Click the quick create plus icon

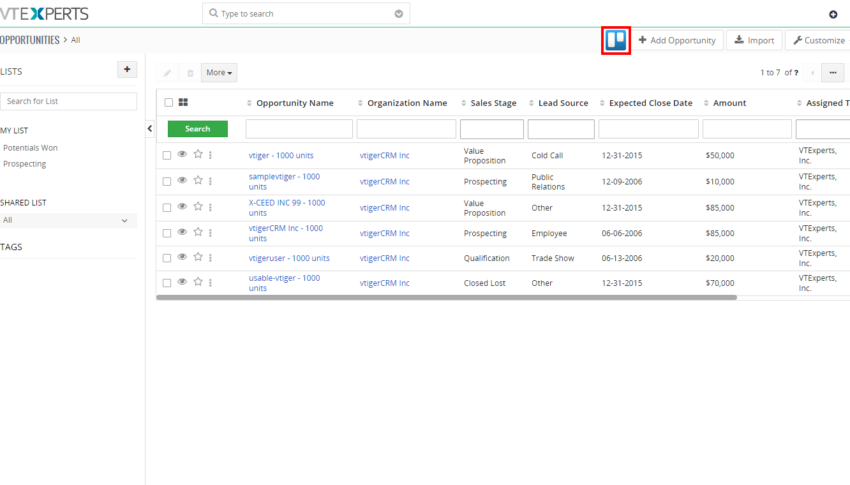(833, 14)
